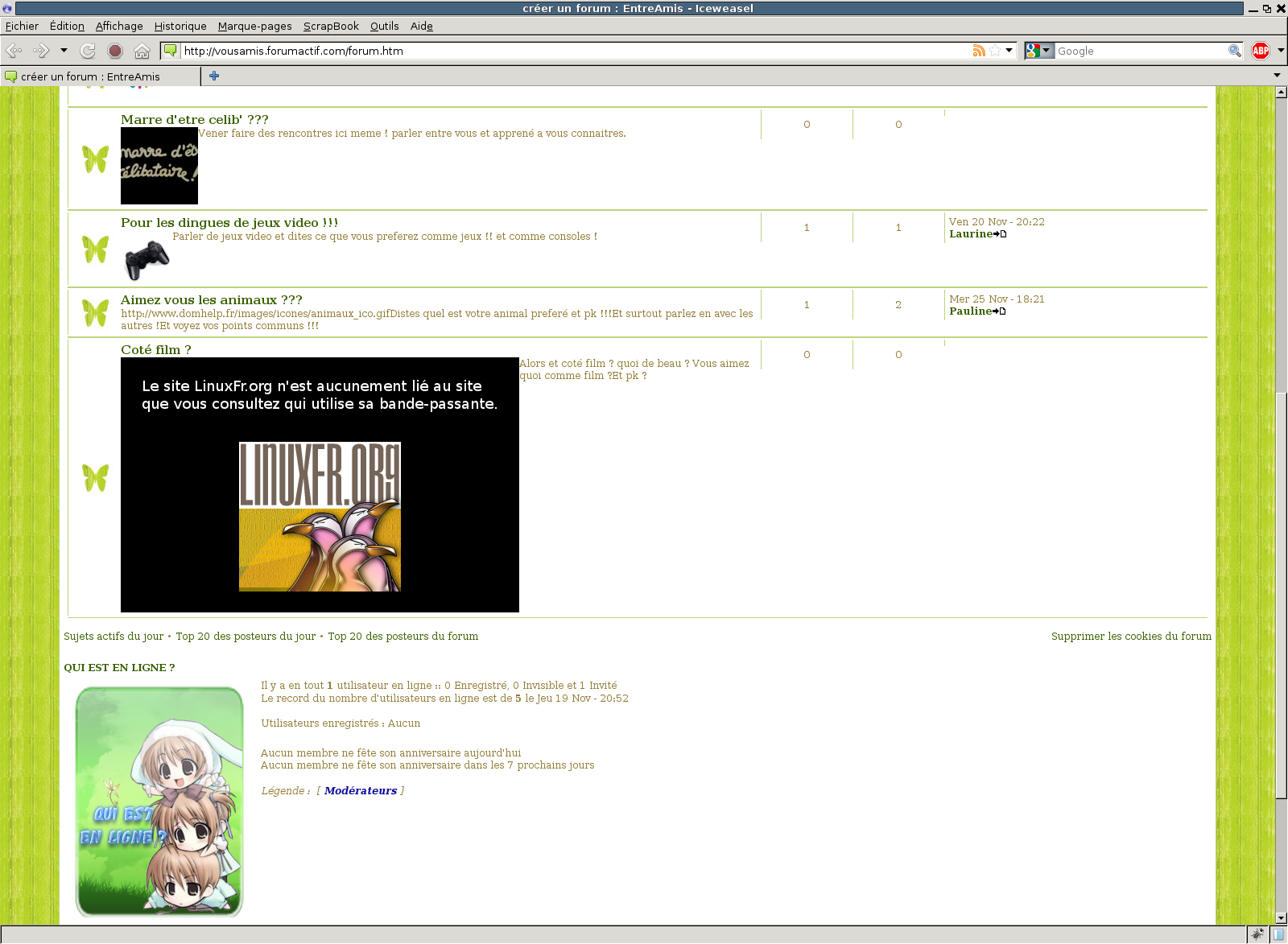The width and height of the screenshot is (1288, 944).
Task: Click the vertical scrollbar down arrow
Action: (x=1281, y=917)
